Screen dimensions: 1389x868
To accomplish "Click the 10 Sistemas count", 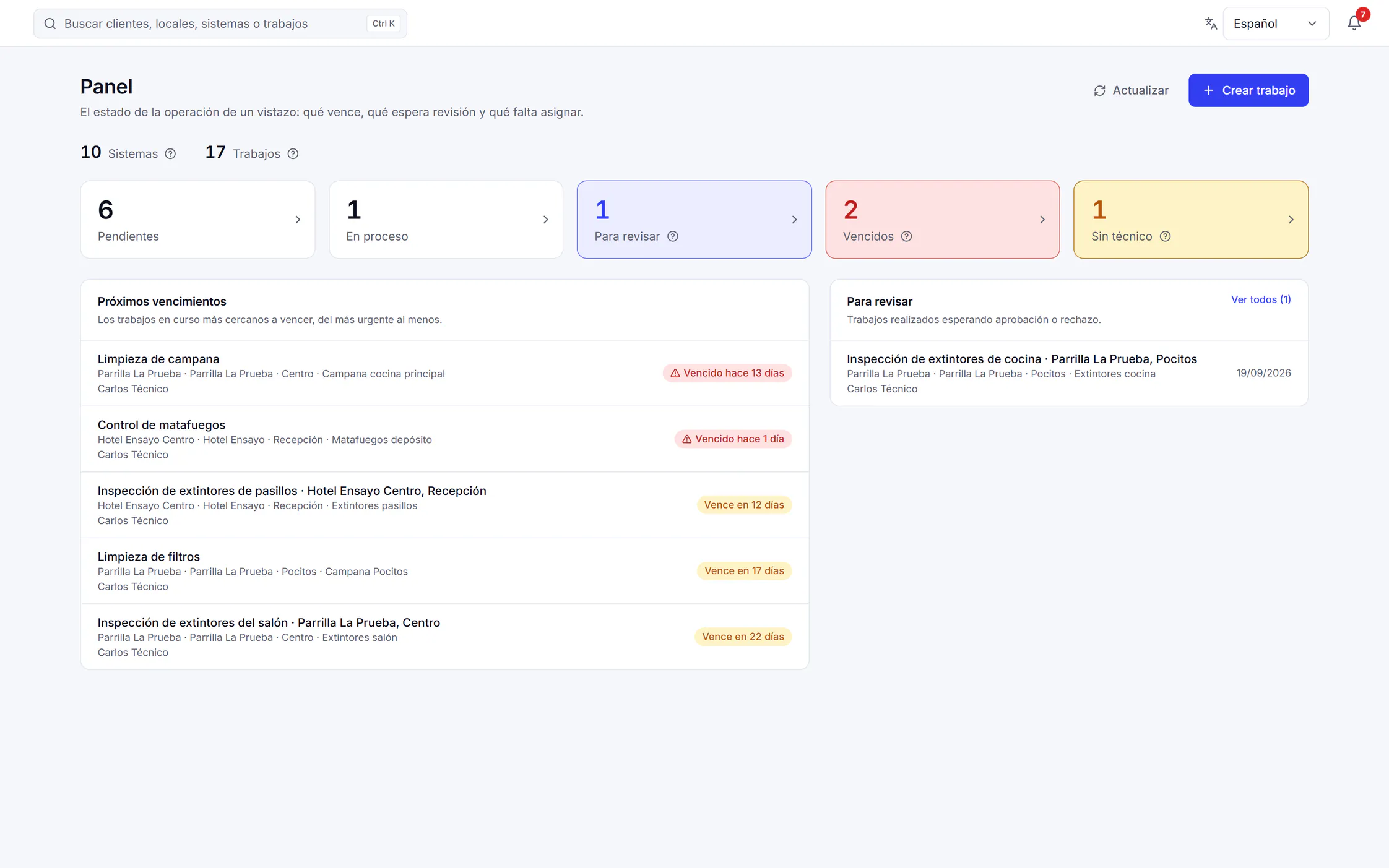I will click(x=119, y=152).
